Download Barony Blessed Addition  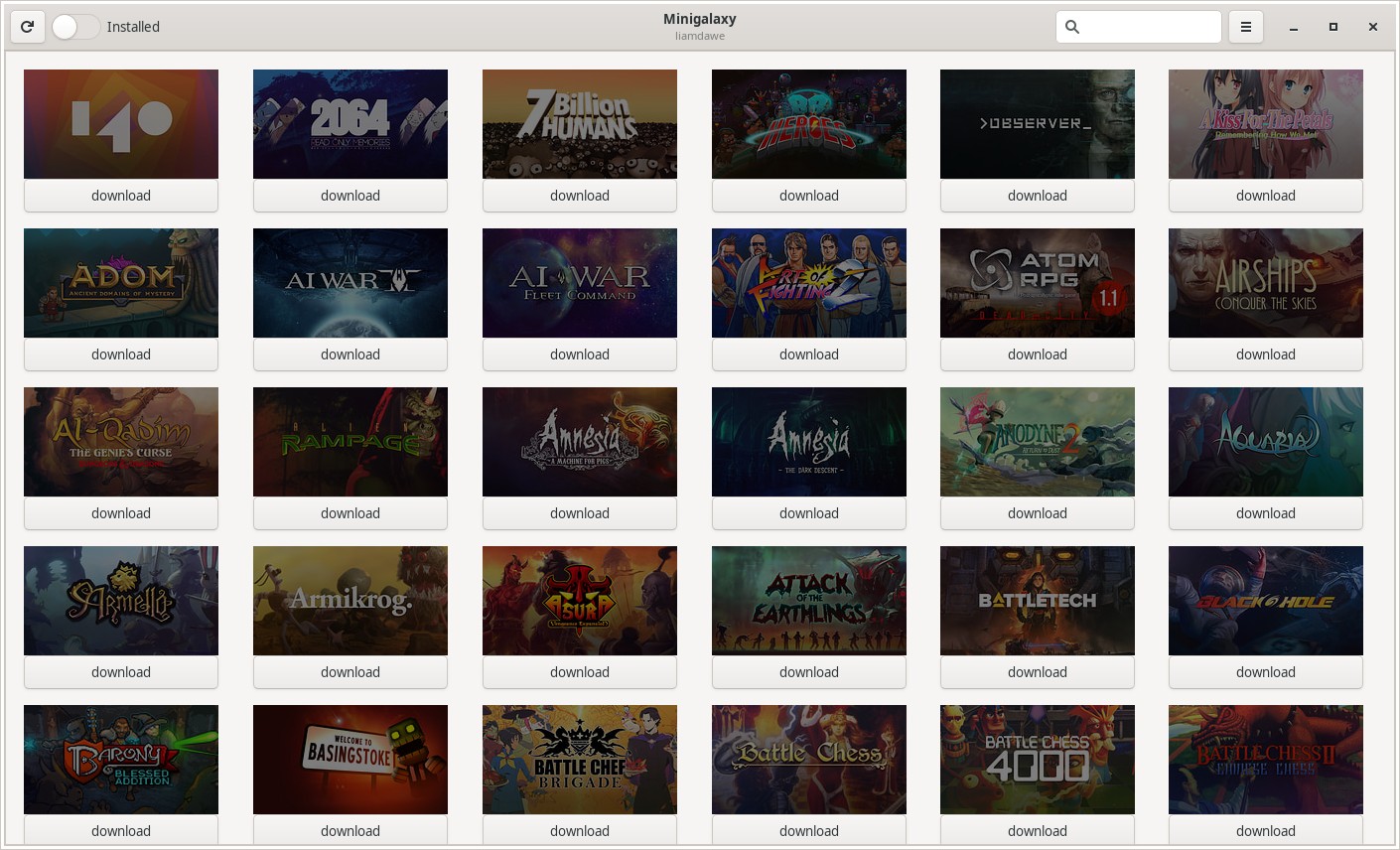121,830
